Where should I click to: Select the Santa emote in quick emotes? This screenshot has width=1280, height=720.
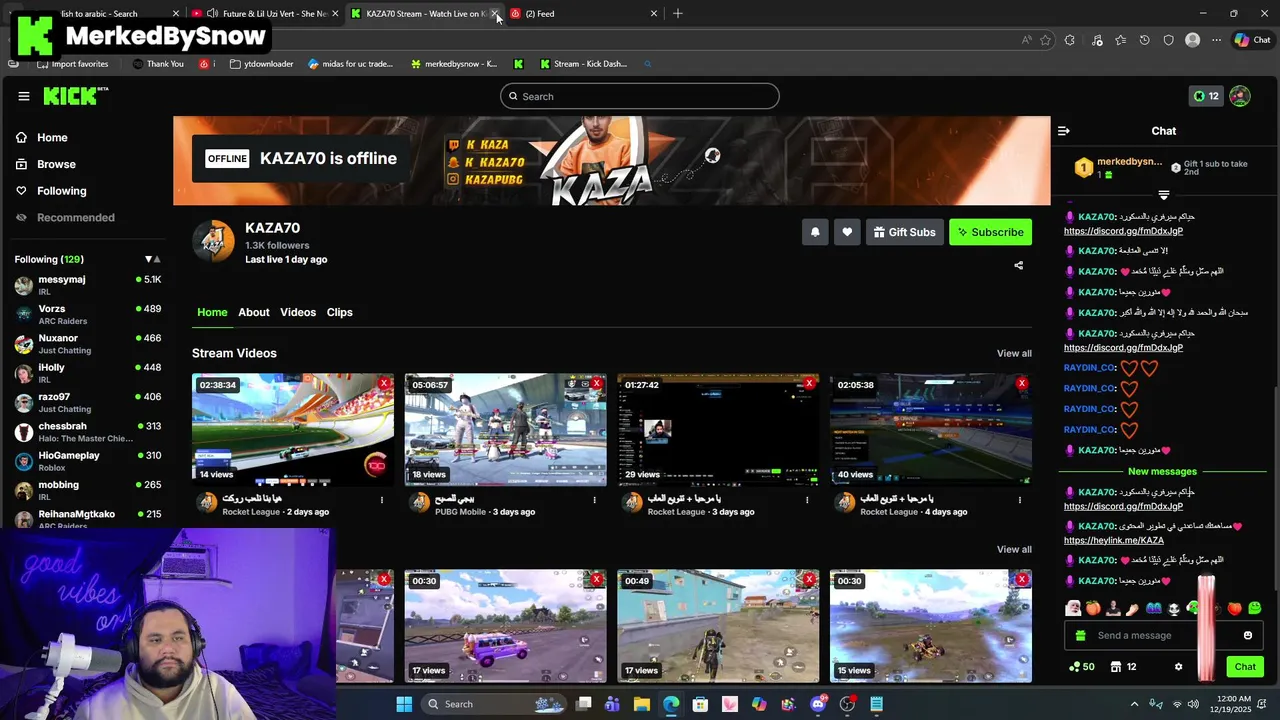tap(1073, 608)
